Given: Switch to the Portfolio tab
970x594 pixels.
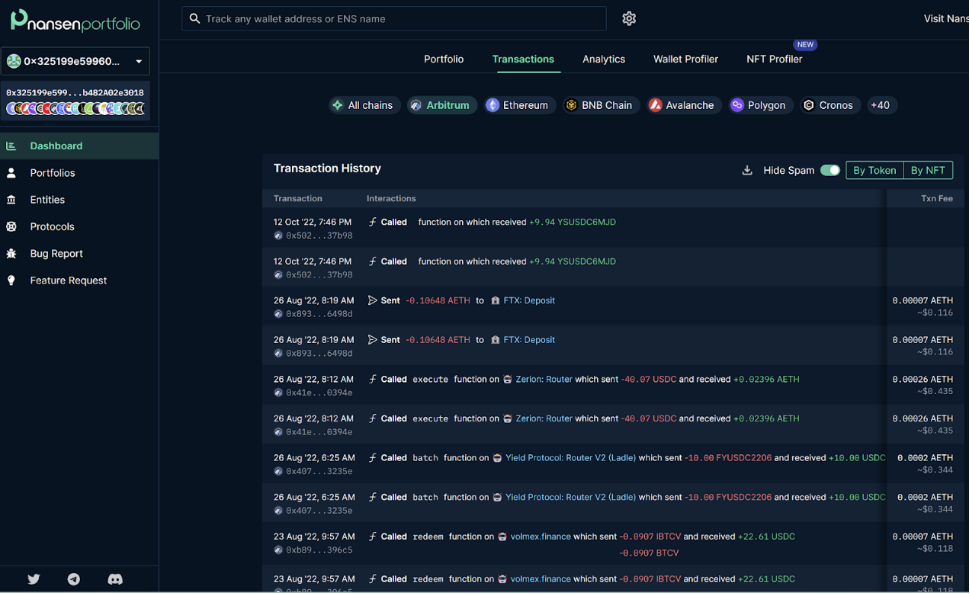Looking at the screenshot, I should pos(444,59).
